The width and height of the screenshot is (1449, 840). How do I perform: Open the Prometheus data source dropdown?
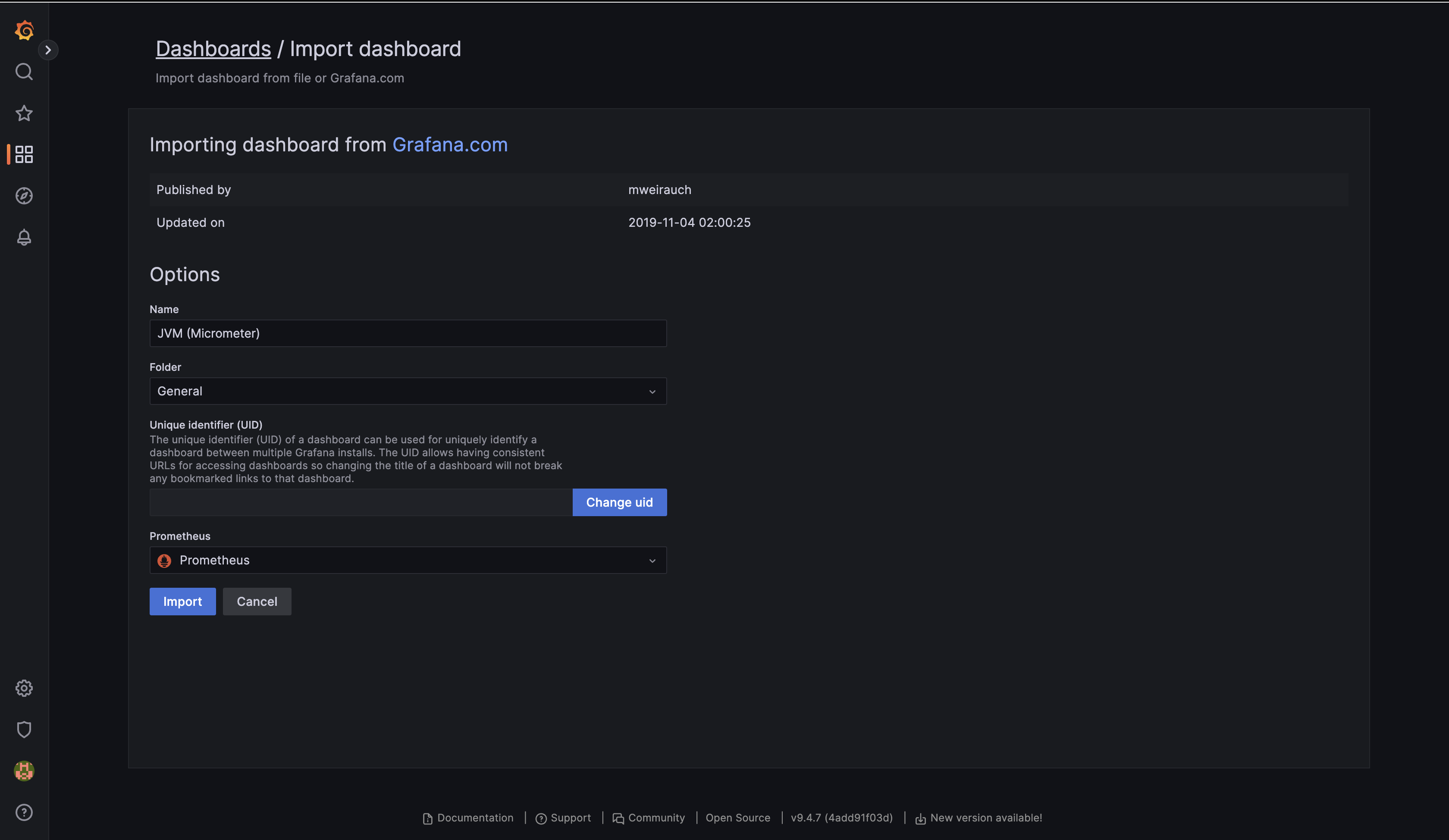point(408,560)
